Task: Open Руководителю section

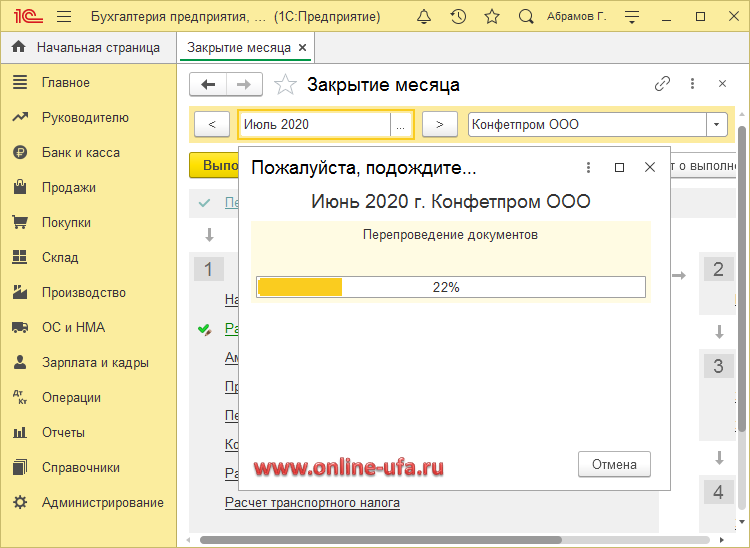Action: 85,118
